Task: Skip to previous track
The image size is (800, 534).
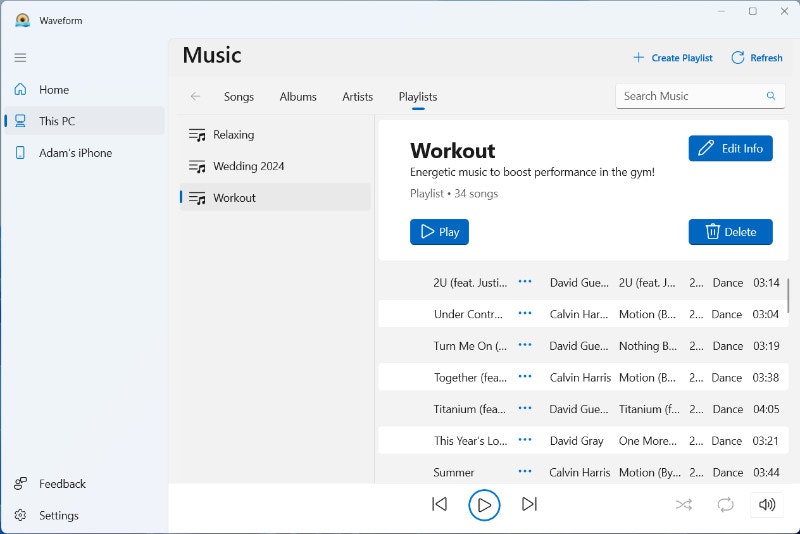Action: (x=439, y=504)
